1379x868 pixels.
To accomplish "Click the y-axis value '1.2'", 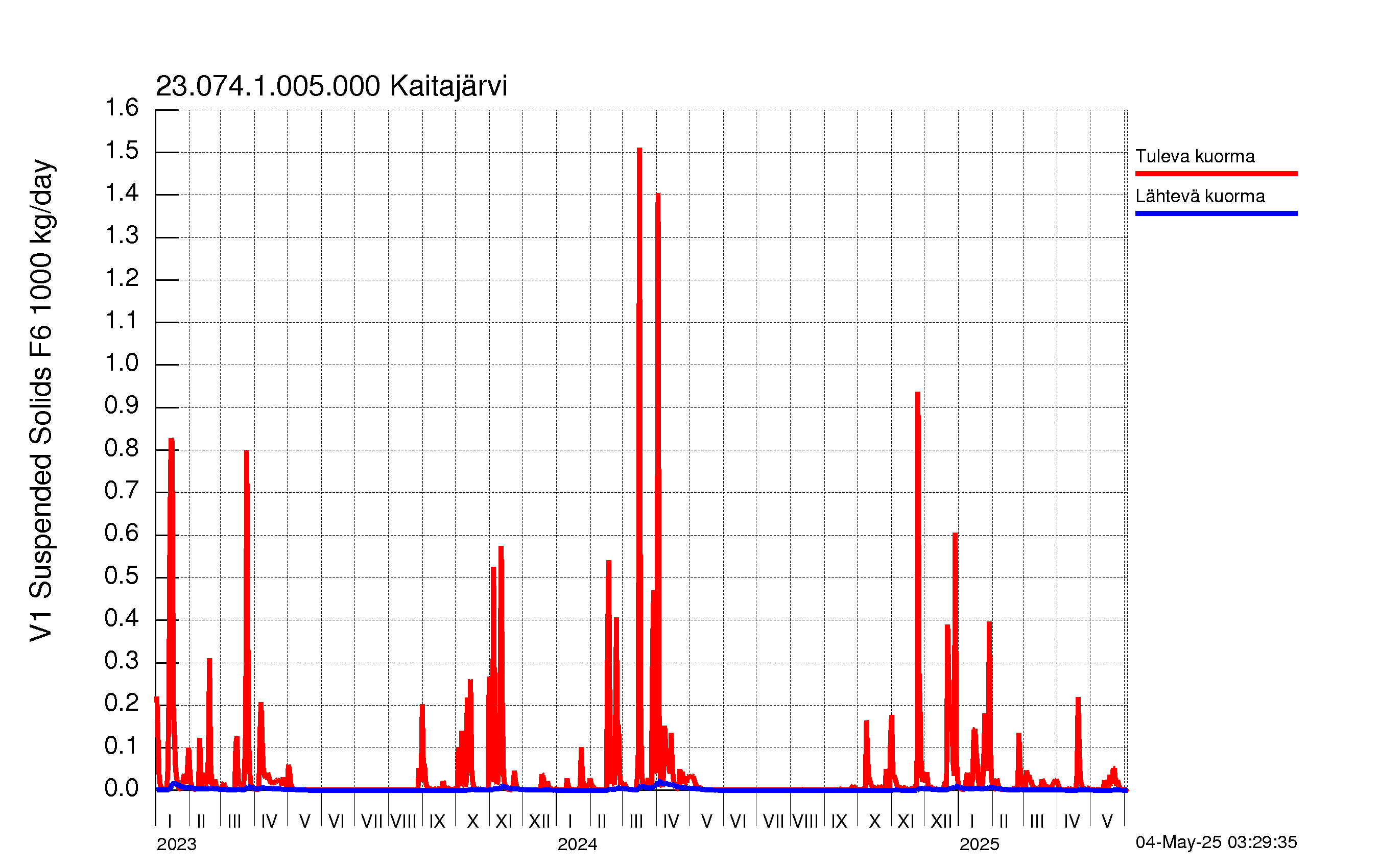I will click(x=122, y=278).
